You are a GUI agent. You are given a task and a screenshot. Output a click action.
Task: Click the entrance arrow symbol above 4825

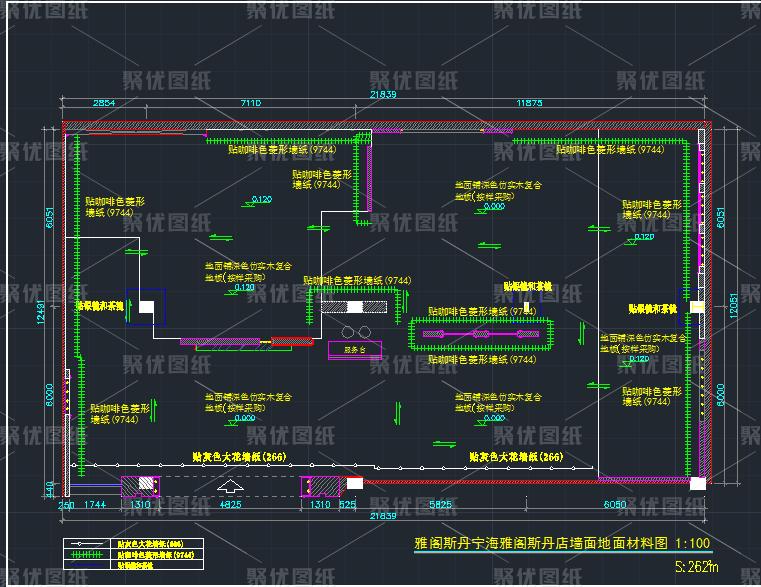click(230, 486)
